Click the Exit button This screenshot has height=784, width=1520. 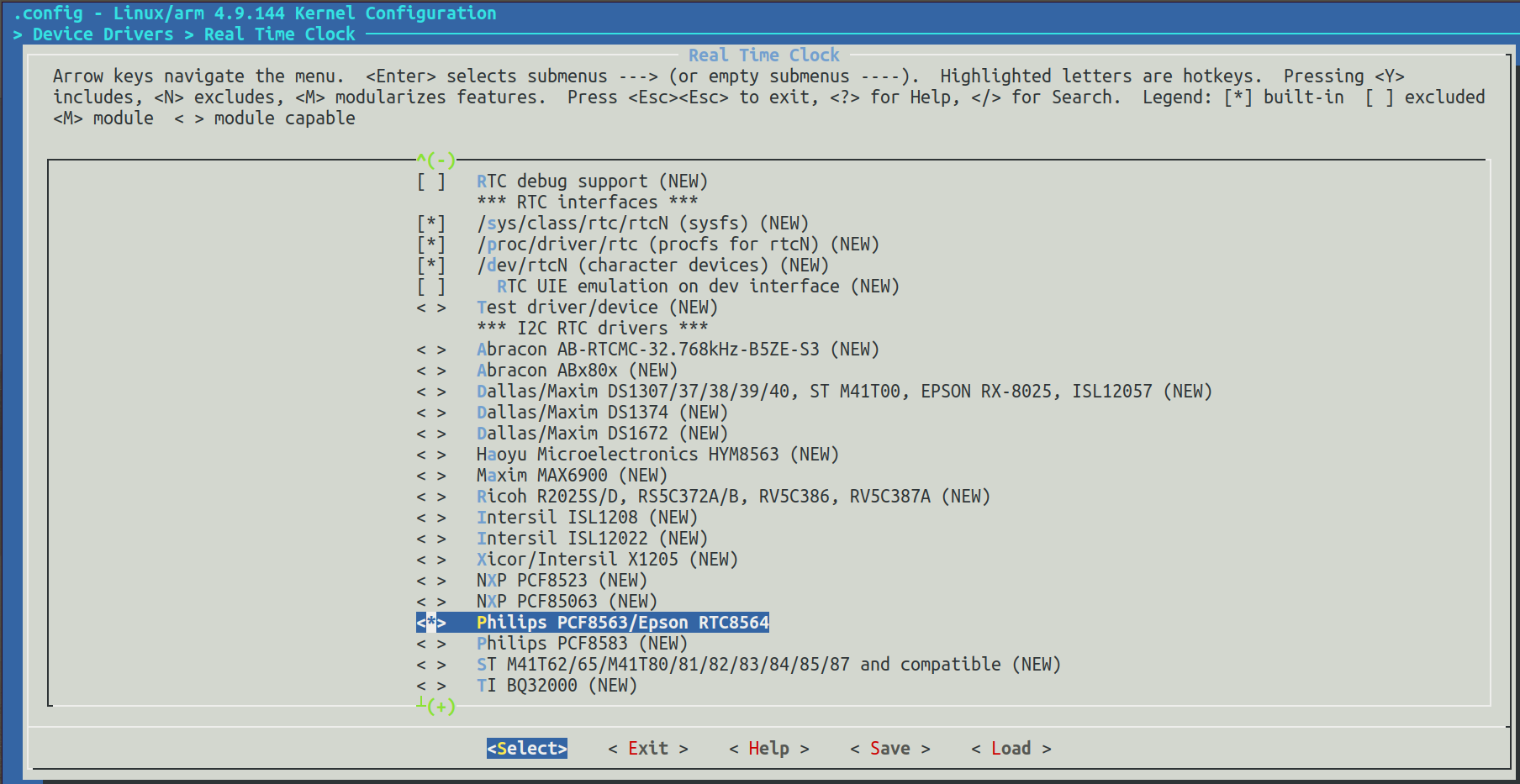tap(648, 748)
